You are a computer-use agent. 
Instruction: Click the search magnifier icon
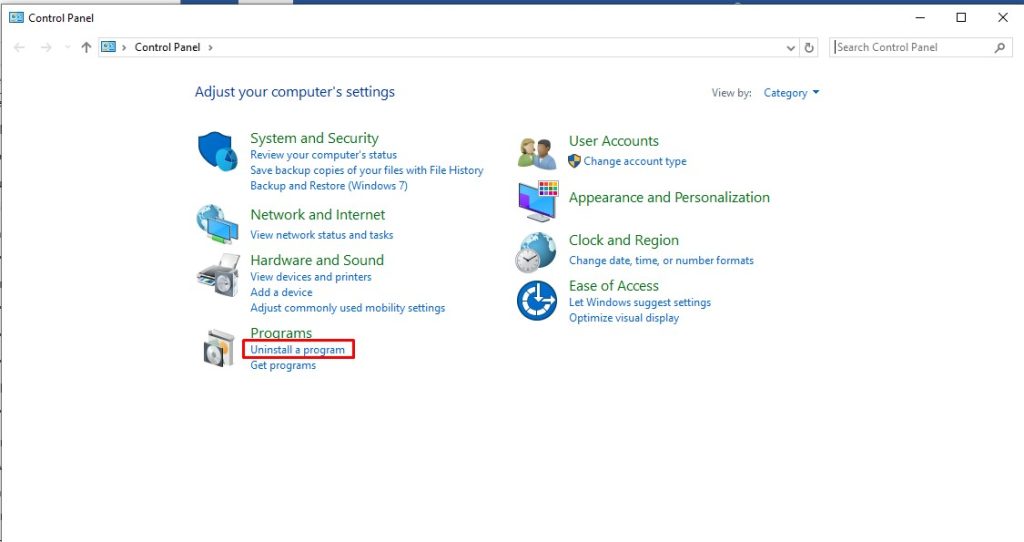(1000, 48)
